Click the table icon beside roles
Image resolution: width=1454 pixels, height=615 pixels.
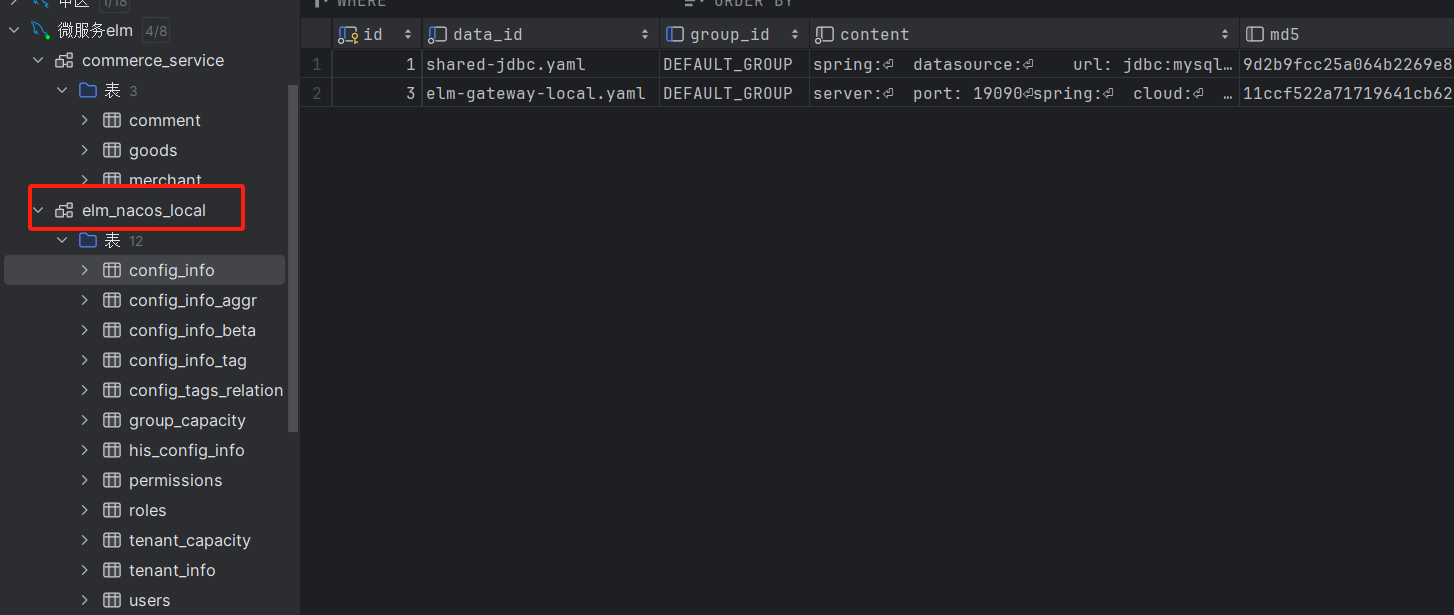(112, 510)
